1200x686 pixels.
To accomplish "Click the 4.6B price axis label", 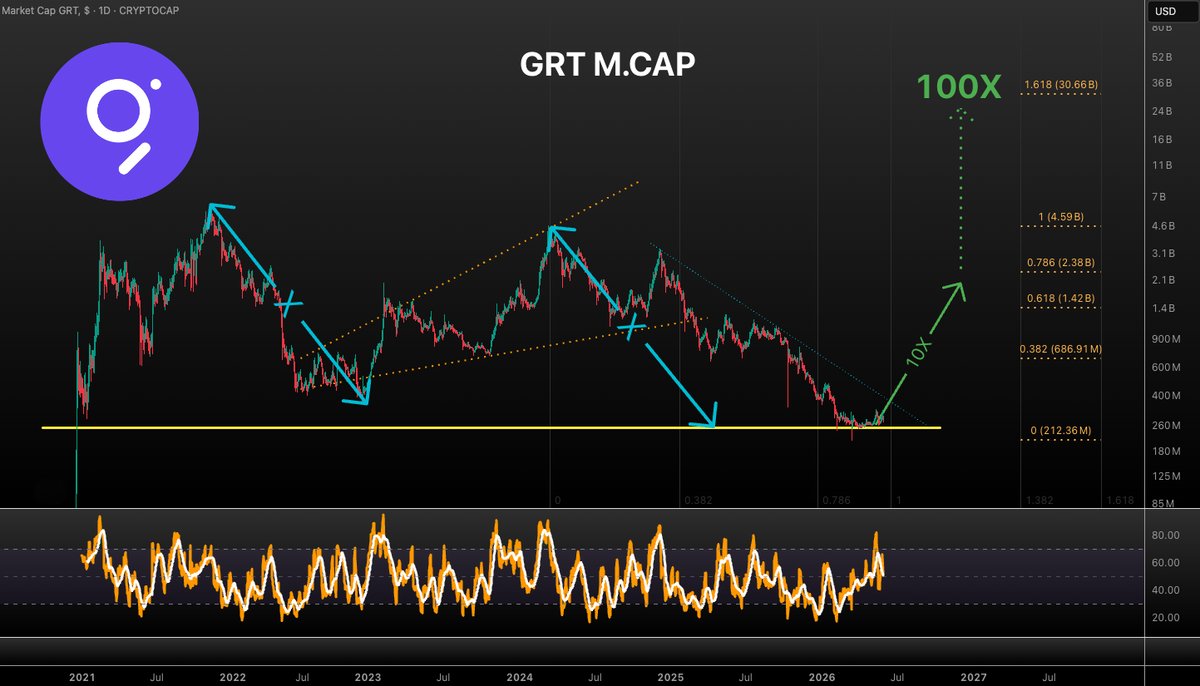I will click(1164, 226).
